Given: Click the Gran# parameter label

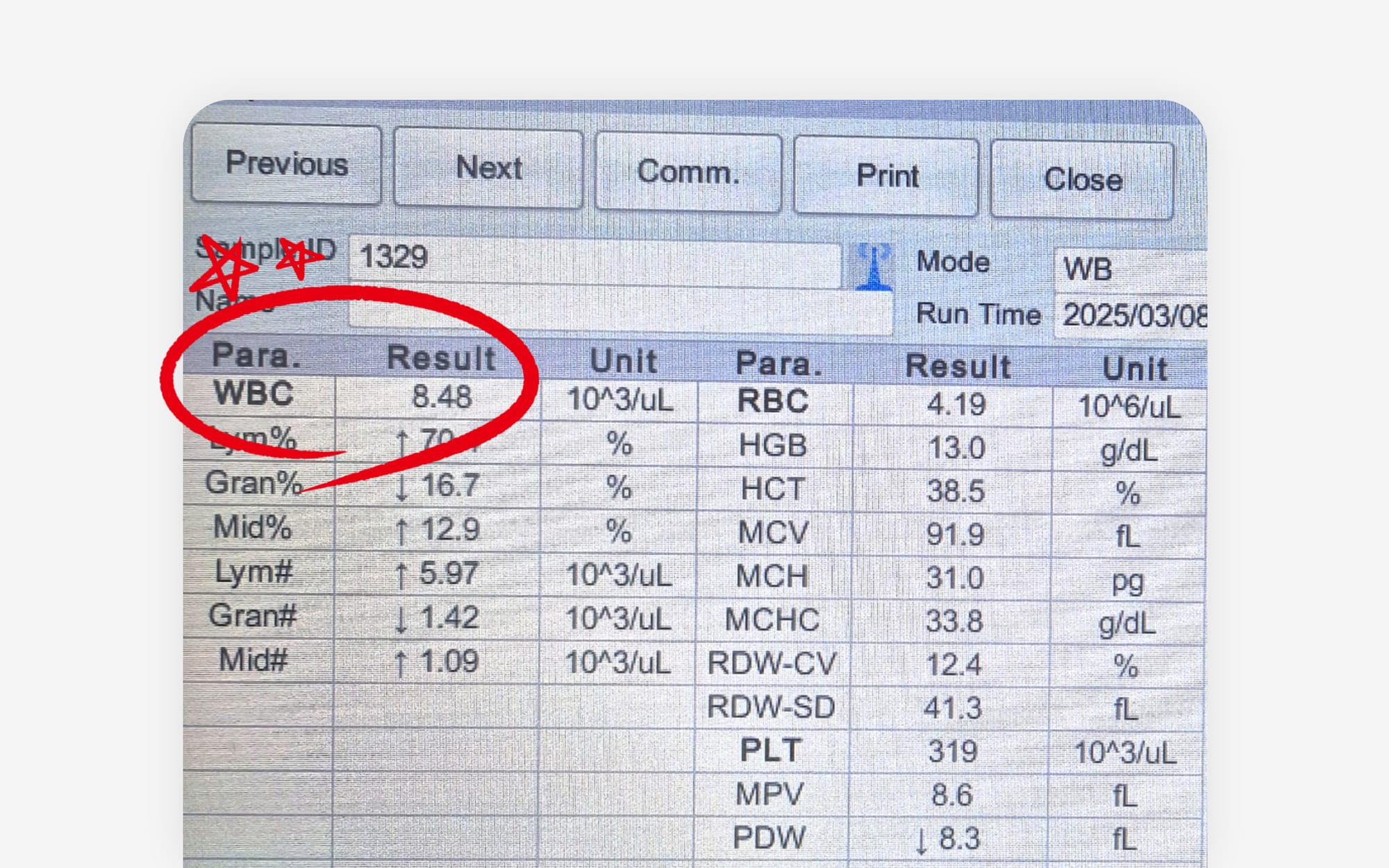Looking at the screenshot, I should click(253, 615).
